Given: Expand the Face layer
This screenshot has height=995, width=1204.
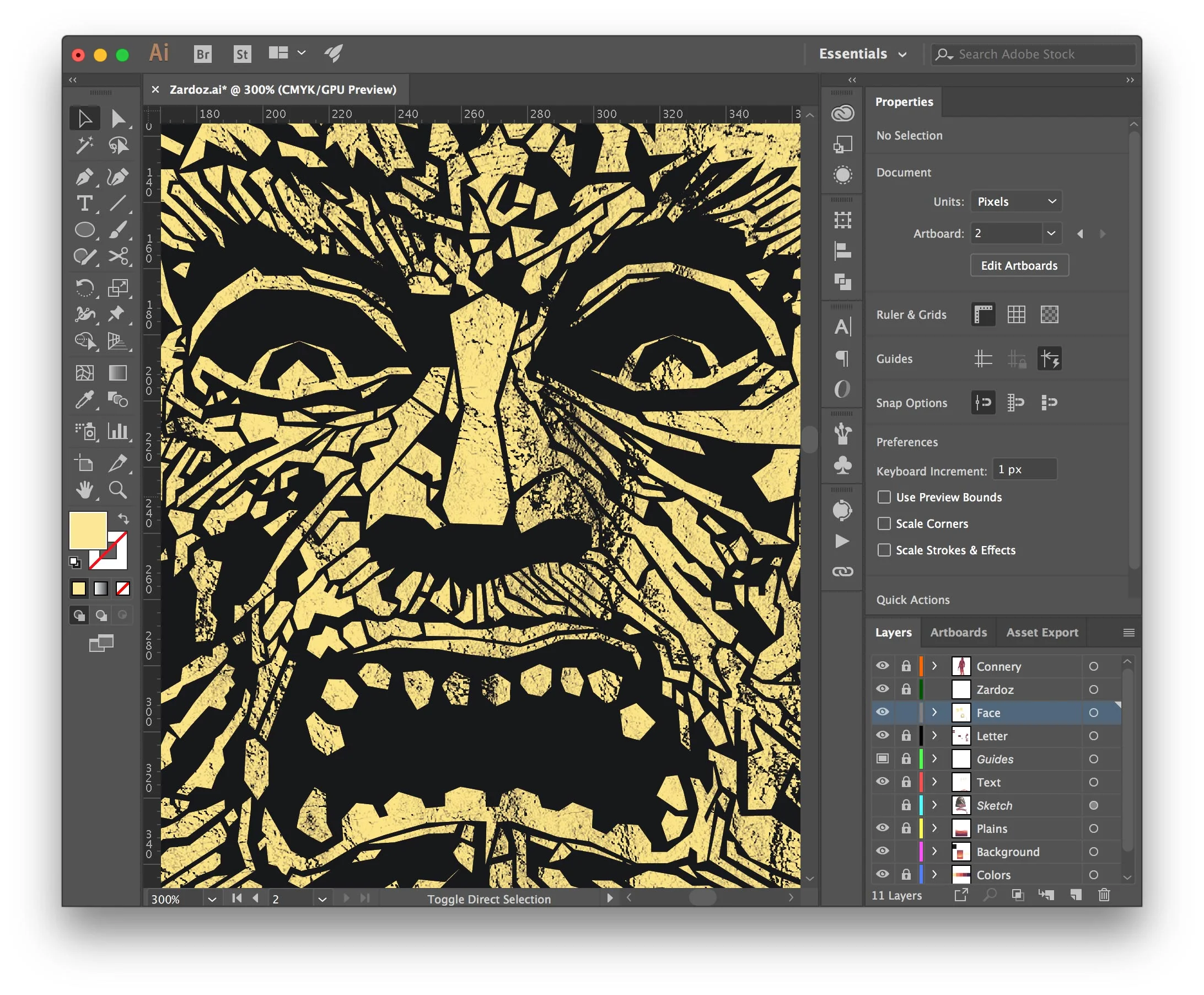Looking at the screenshot, I should click(934, 712).
